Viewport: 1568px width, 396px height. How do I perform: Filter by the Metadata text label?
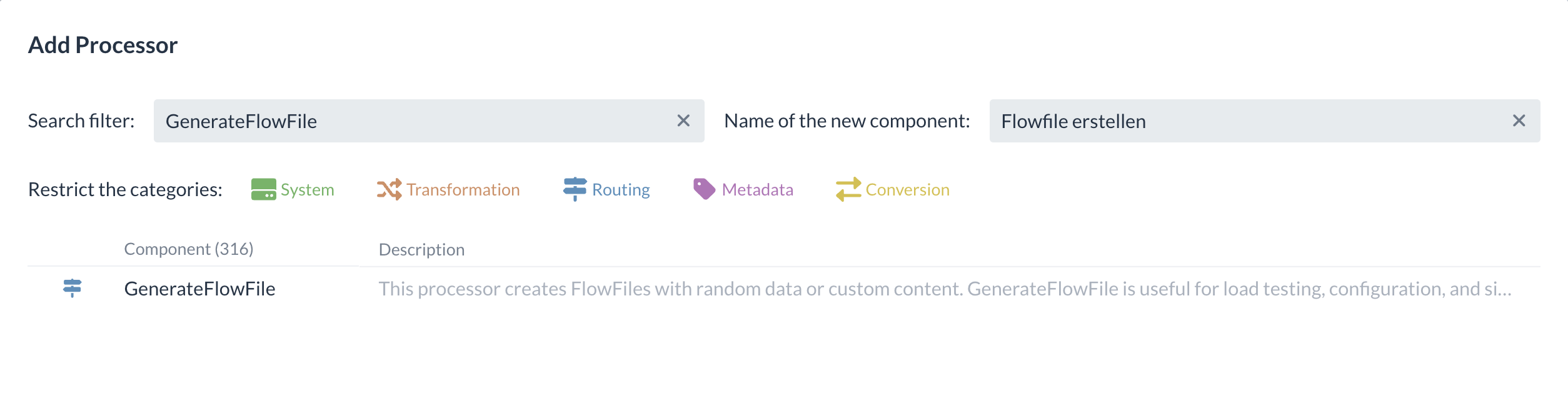coord(757,190)
